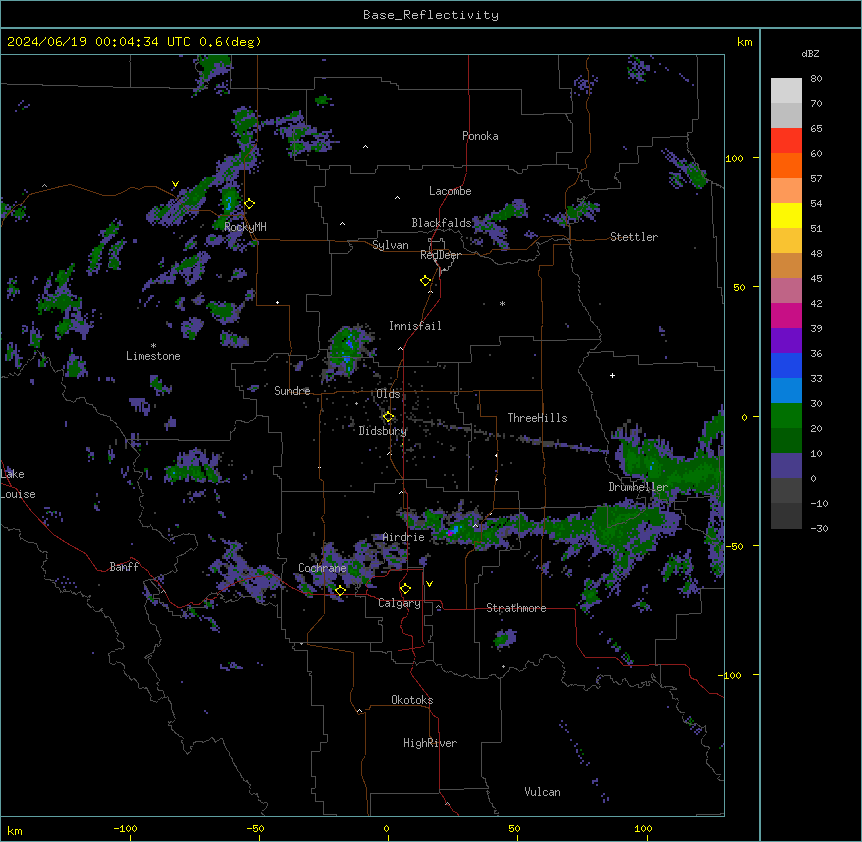Image resolution: width=862 pixels, height=842 pixels.
Task: Click the Lacombe town label
Action: click(450, 191)
